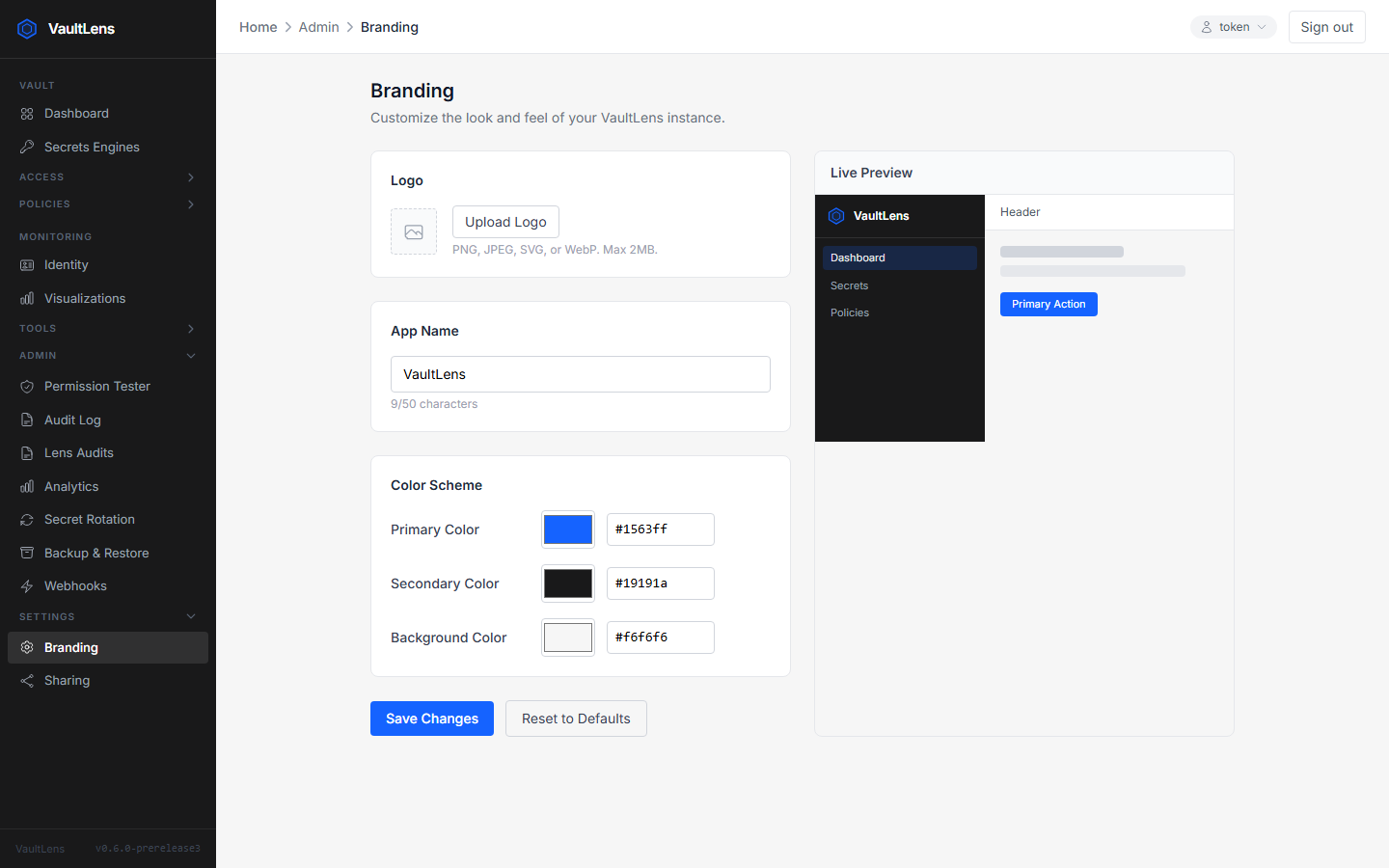The width and height of the screenshot is (1389, 868).
Task: Click the Secret Rotation refresh icon
Action: point(27,519)
